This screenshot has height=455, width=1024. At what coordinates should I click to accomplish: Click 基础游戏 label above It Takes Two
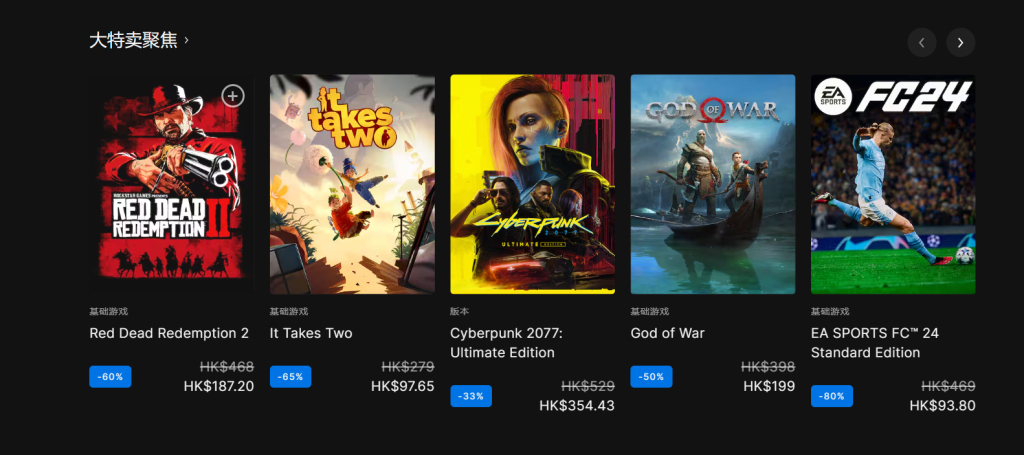click(x=289, y=311)
